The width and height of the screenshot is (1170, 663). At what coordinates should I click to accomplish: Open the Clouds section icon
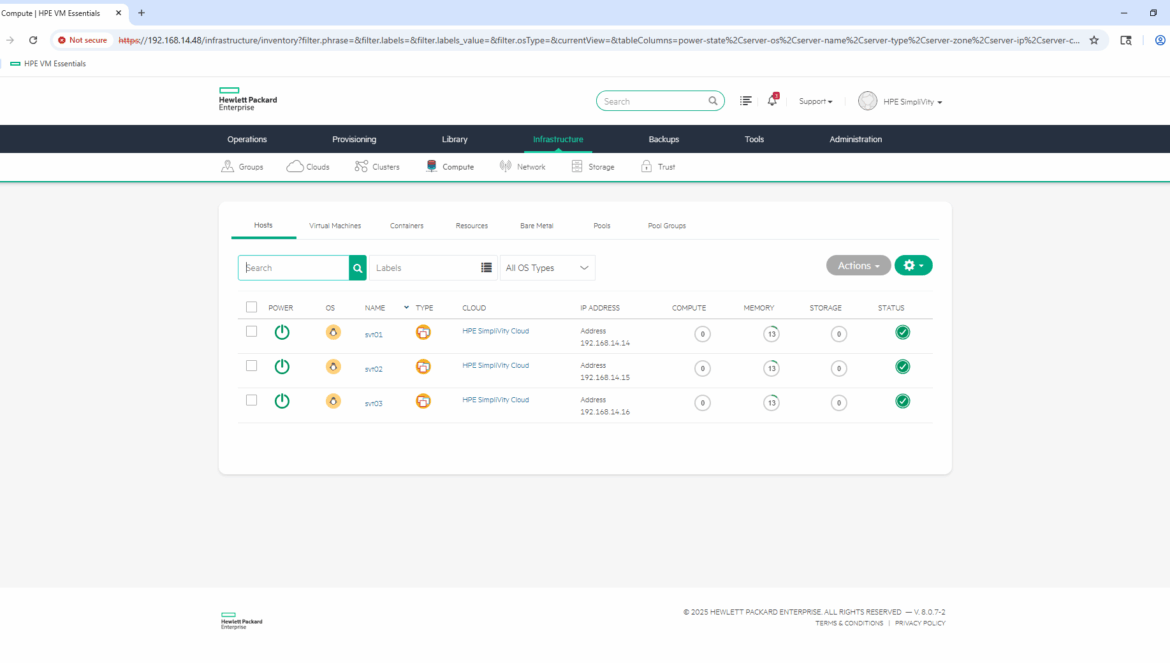[x=295, y=167]
